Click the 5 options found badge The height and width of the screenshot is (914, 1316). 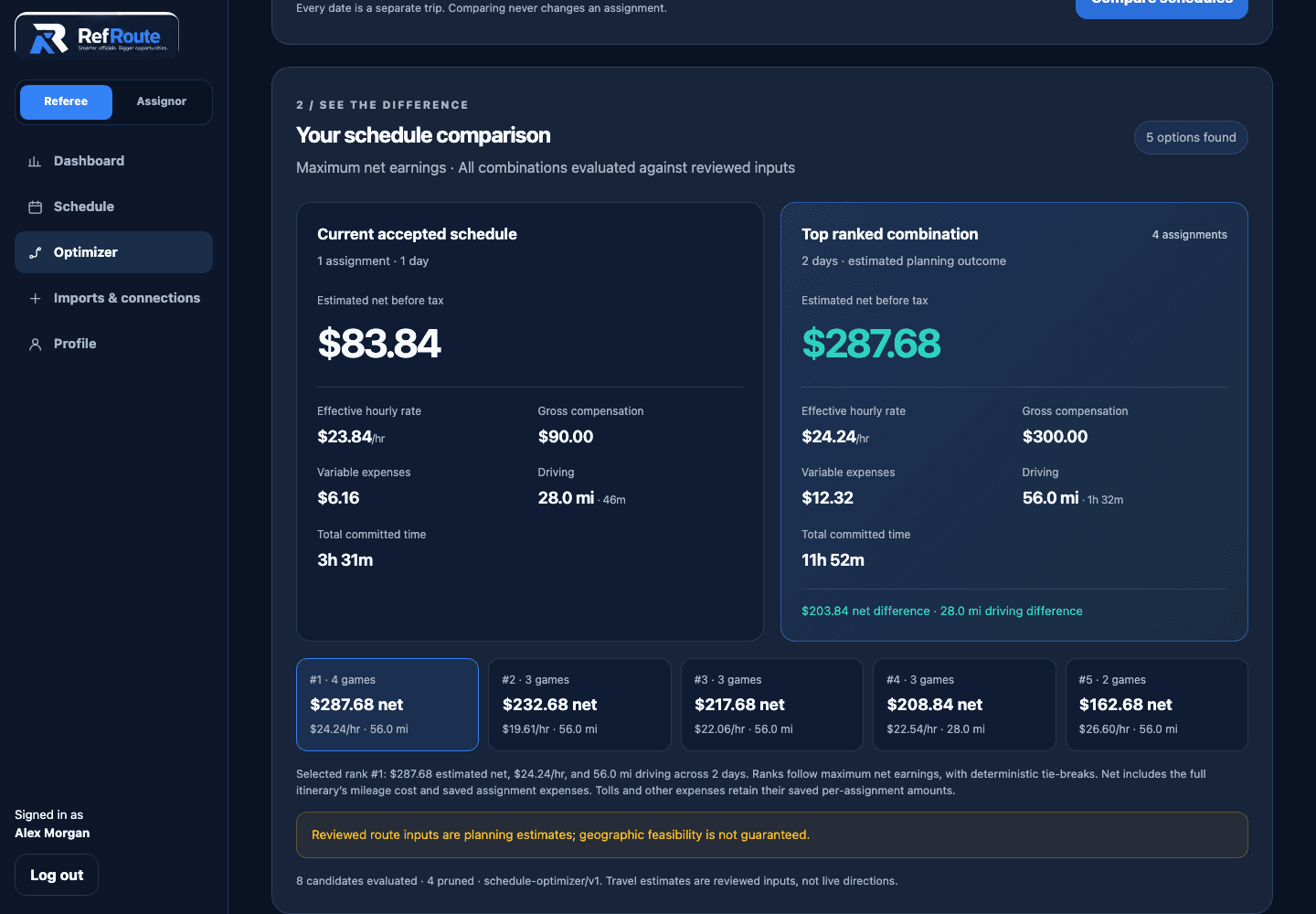click(1191, 137)
